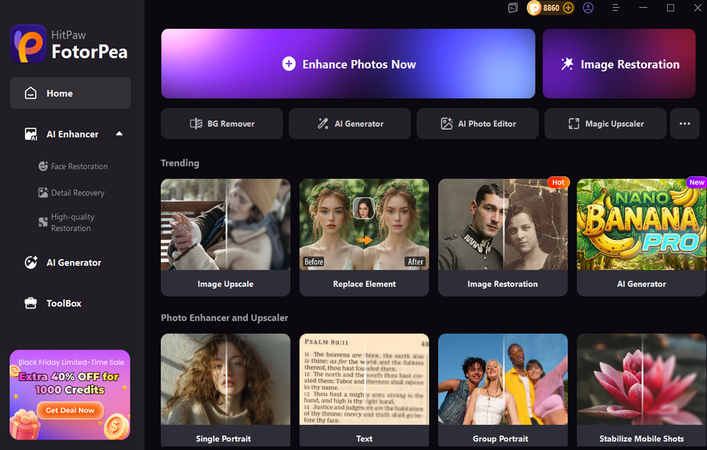The width and height of the screenshot is (707, 450).
Task: Open the Black Friday sale banner
Action: [x=70, y=395]
